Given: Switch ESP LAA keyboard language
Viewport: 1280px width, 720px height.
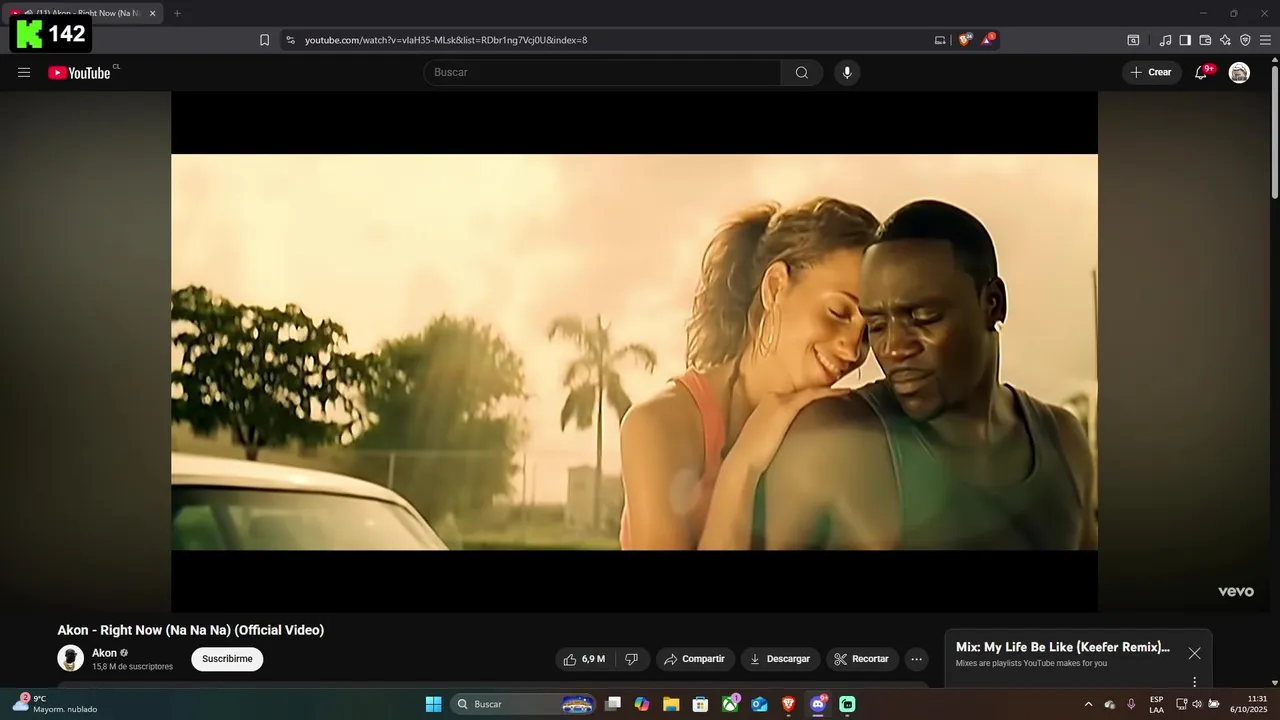Looking at the screenshot, I should 1156,704.
